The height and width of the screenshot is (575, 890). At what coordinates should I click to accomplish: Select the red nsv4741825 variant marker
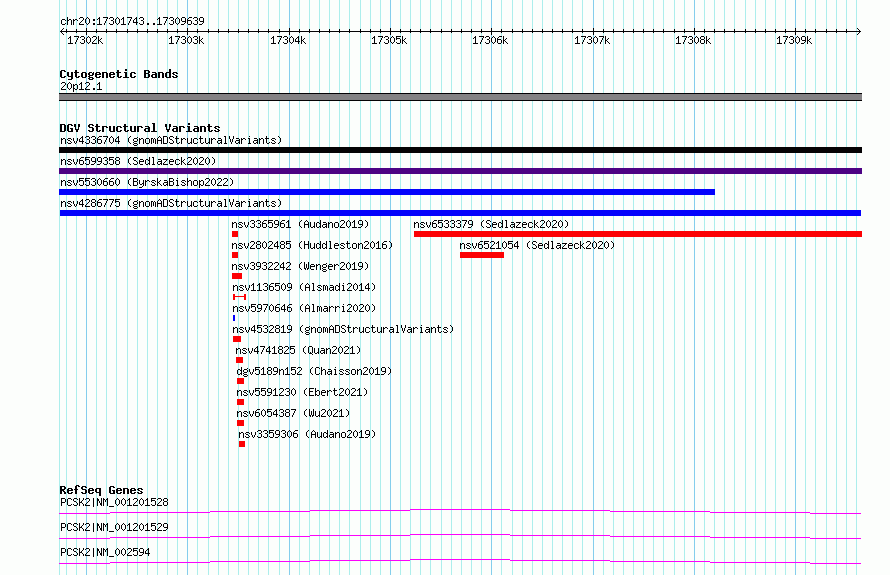click(x=240, y=360)
